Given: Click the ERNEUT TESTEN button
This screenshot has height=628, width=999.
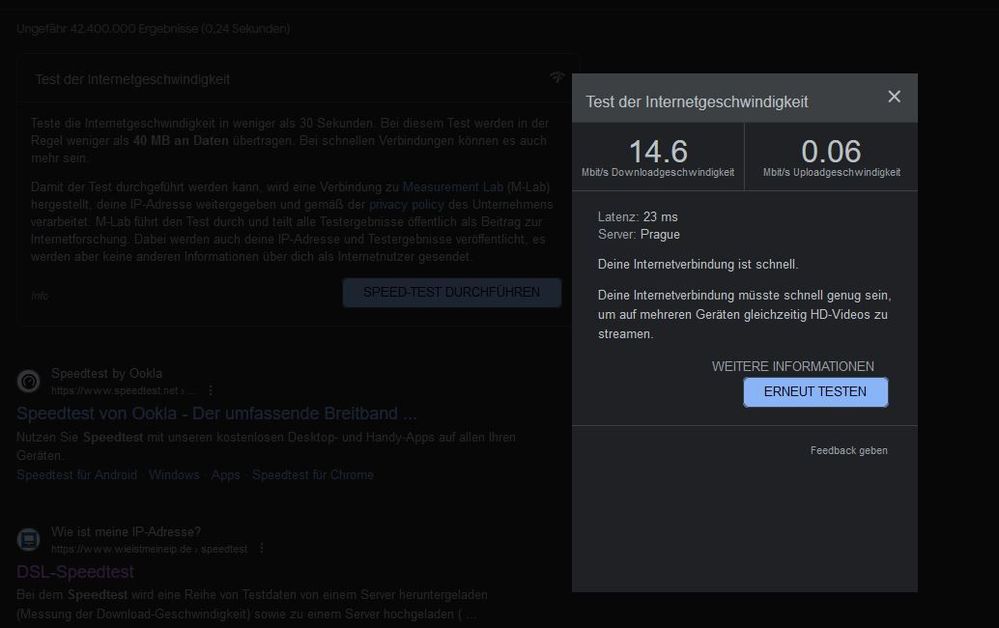Looking at the screenshot, I should point(816,392).
